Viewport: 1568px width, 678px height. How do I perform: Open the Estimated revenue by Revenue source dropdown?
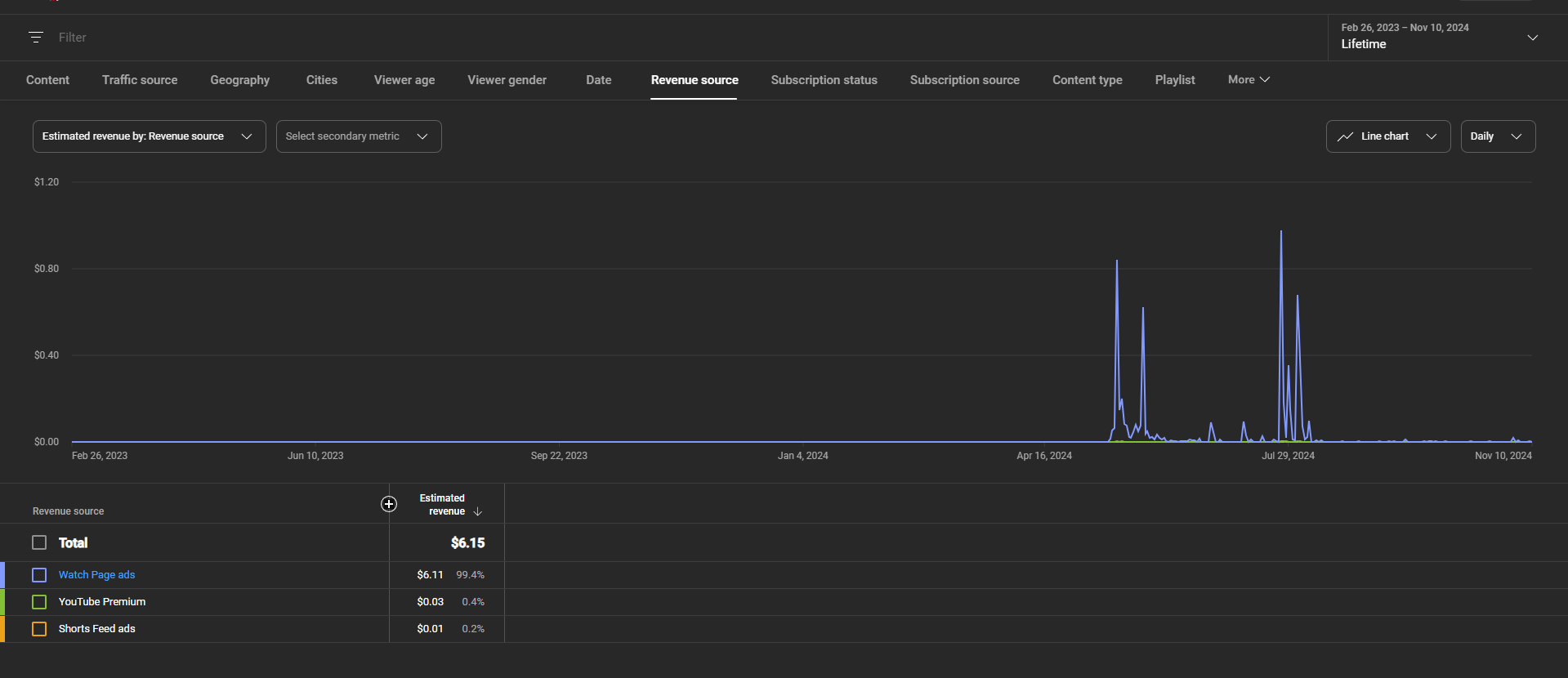[x=149, y=136]
